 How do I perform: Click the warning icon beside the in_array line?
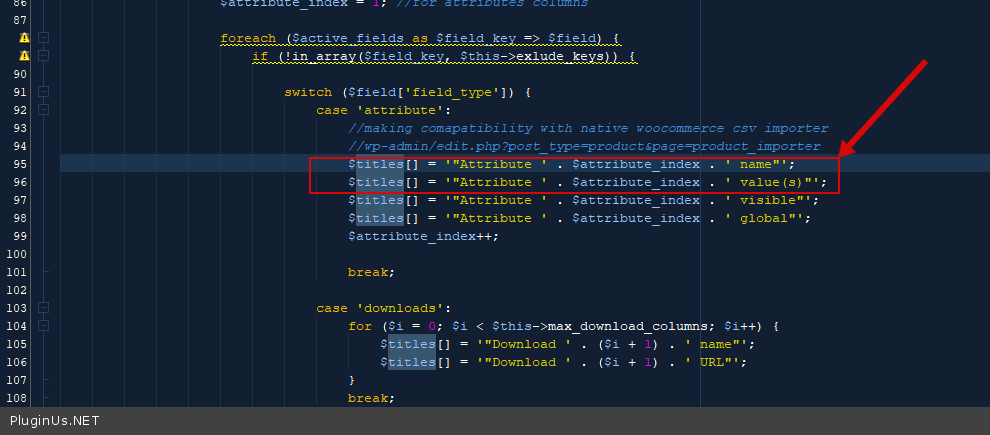pyautogui.click(x=24, y=57)
